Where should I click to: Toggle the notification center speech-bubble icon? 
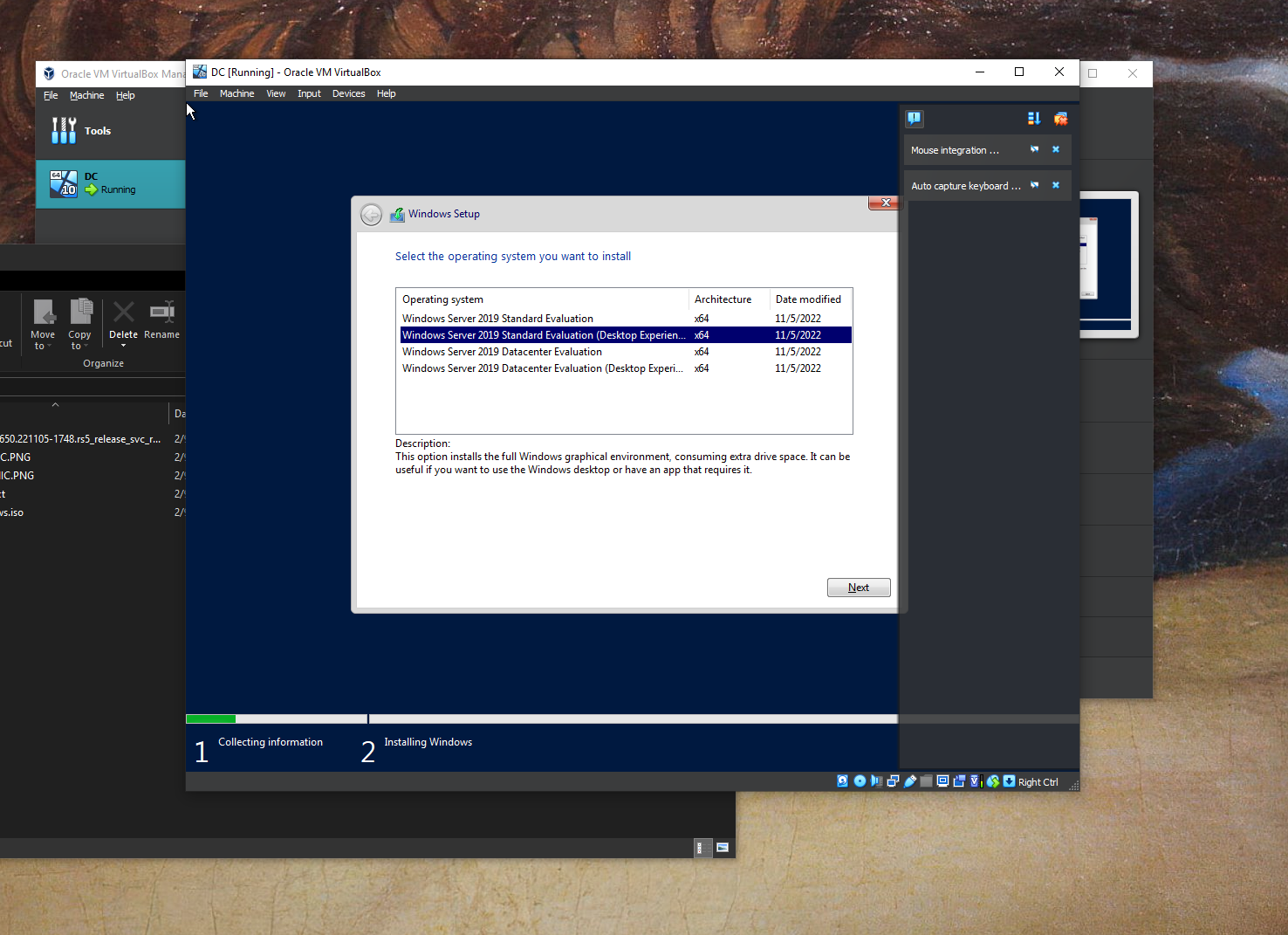coord(914,118)
